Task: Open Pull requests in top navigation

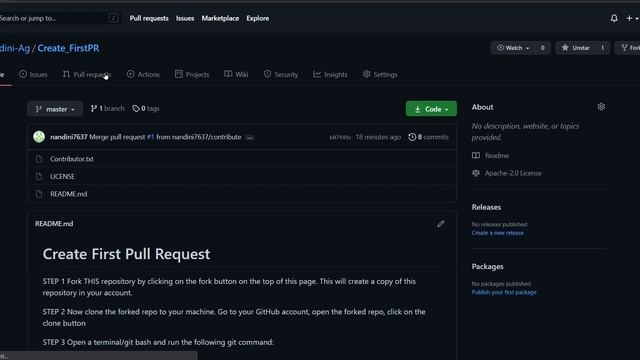Action: click(x=149, y=18)
